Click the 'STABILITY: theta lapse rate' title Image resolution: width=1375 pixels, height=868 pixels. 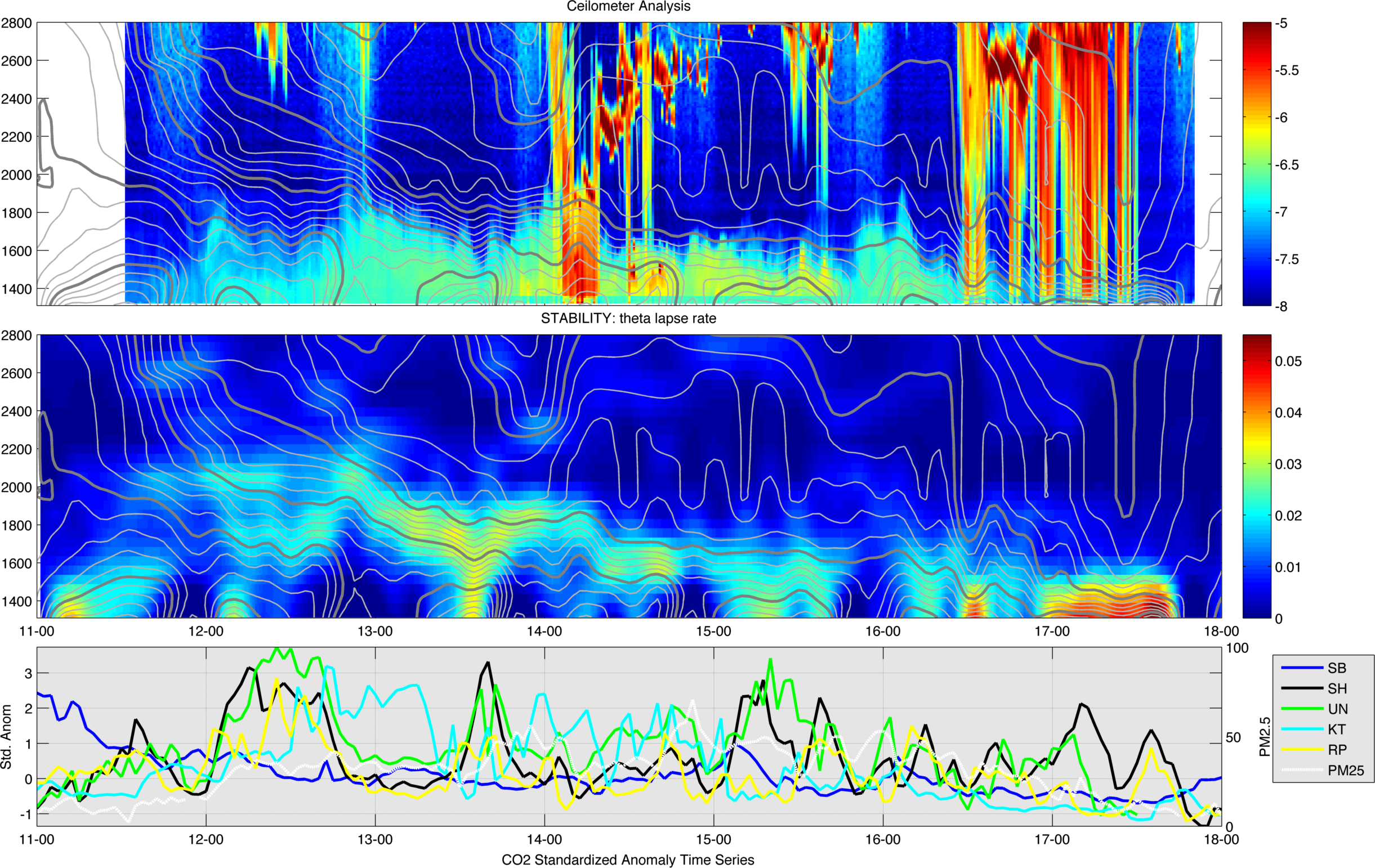tap(628, 319)
